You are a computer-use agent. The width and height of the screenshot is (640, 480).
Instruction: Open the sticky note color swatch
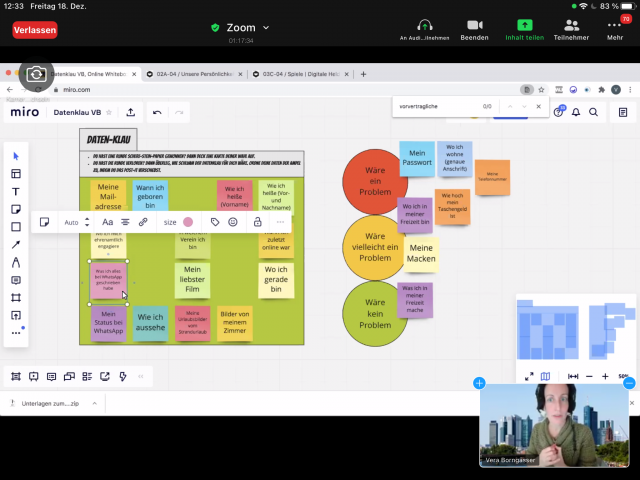(x=188, y=222)
